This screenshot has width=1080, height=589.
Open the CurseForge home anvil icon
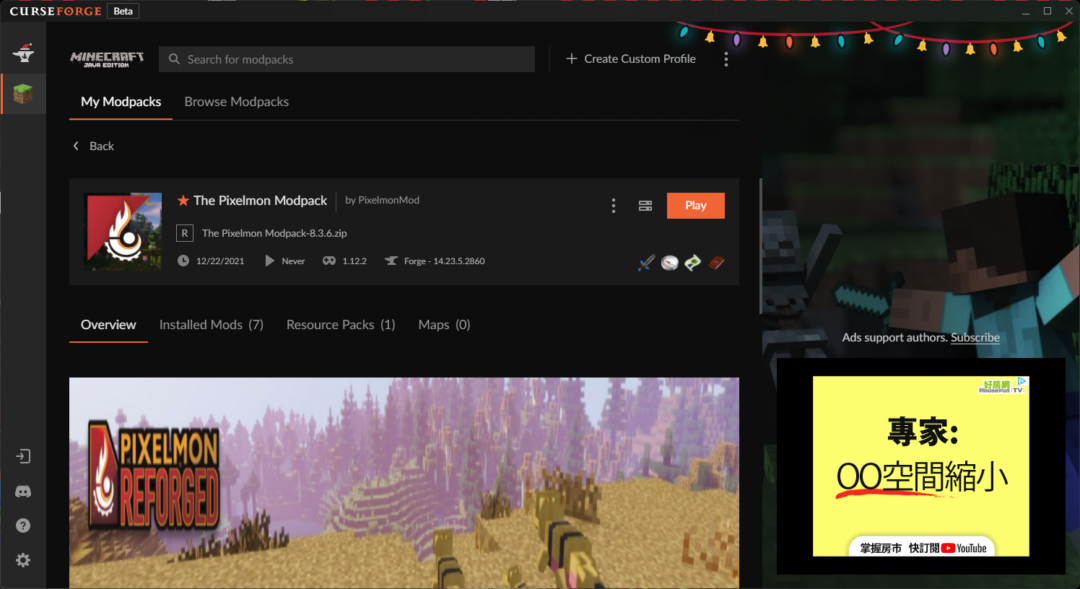tap(23, 52)
